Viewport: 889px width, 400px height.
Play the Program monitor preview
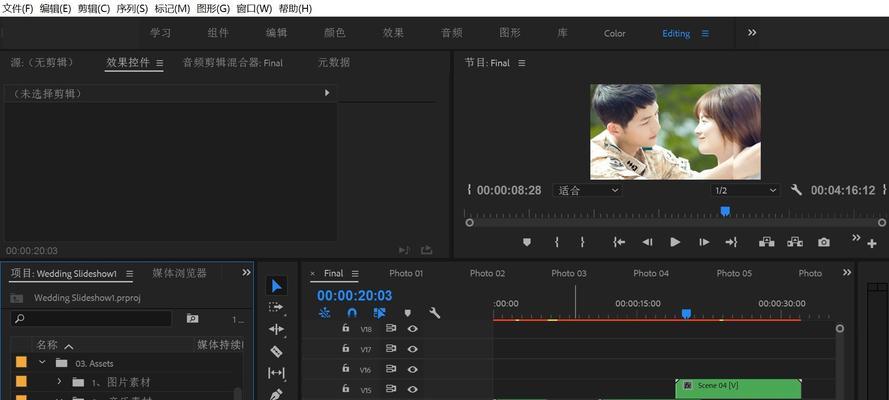point(675,242)
